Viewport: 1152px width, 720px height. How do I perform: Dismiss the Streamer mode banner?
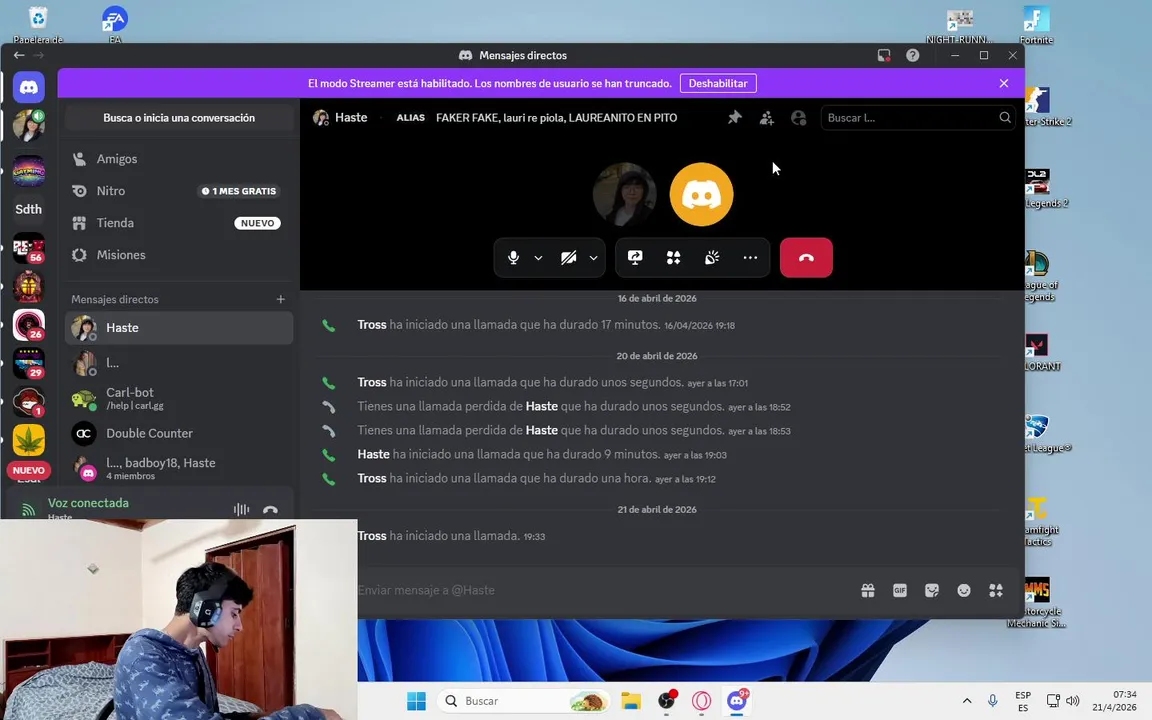click(1004, 83)
